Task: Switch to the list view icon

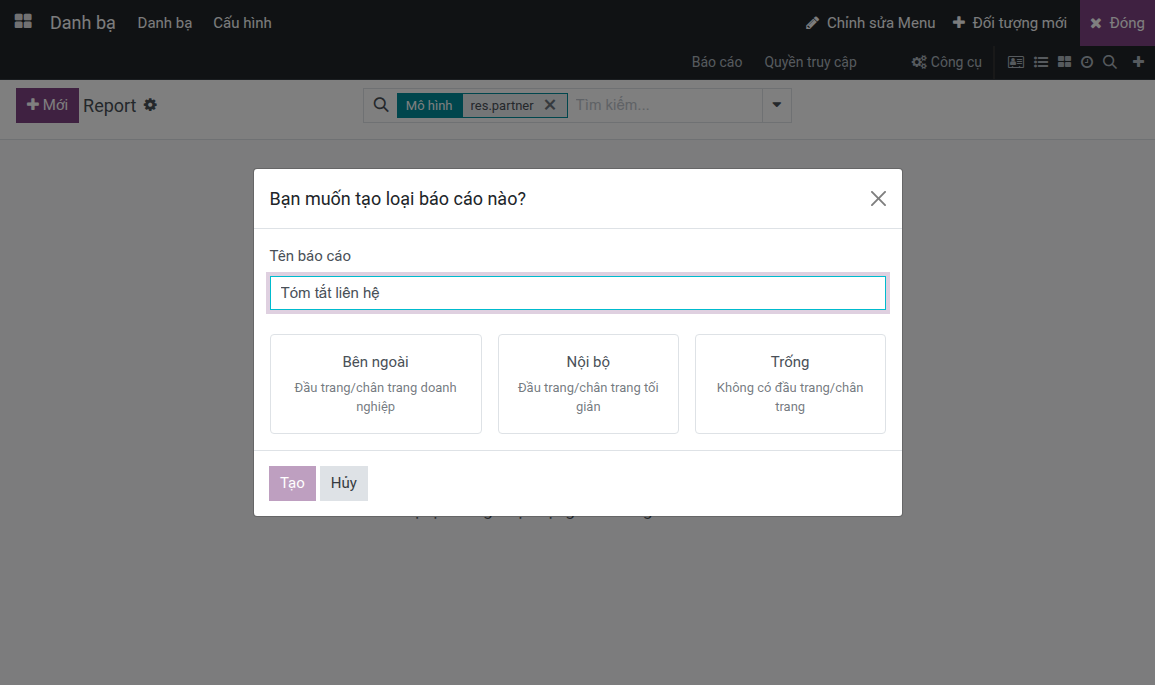Action: (1041, 62)
